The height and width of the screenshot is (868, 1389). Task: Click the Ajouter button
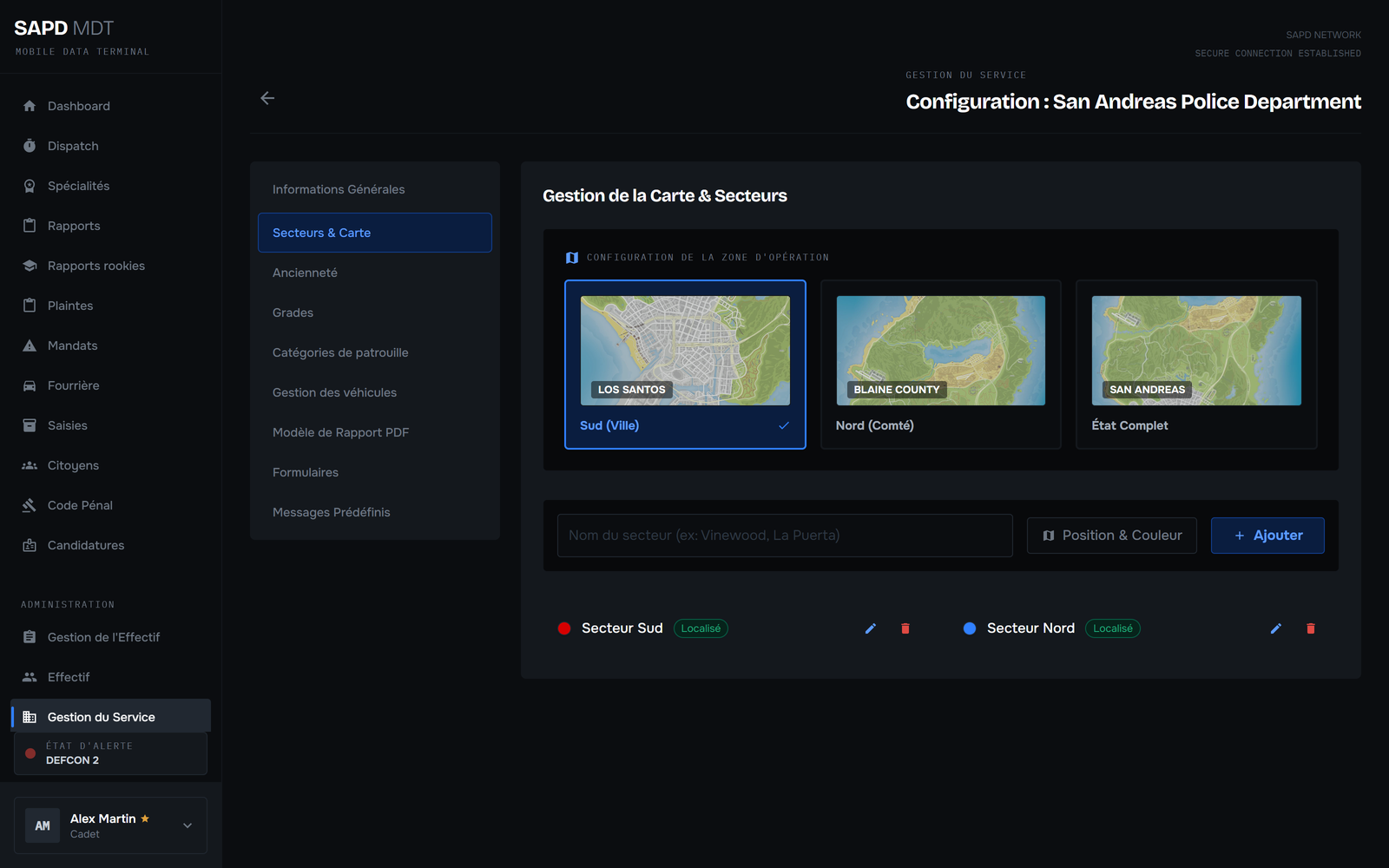1267,536
